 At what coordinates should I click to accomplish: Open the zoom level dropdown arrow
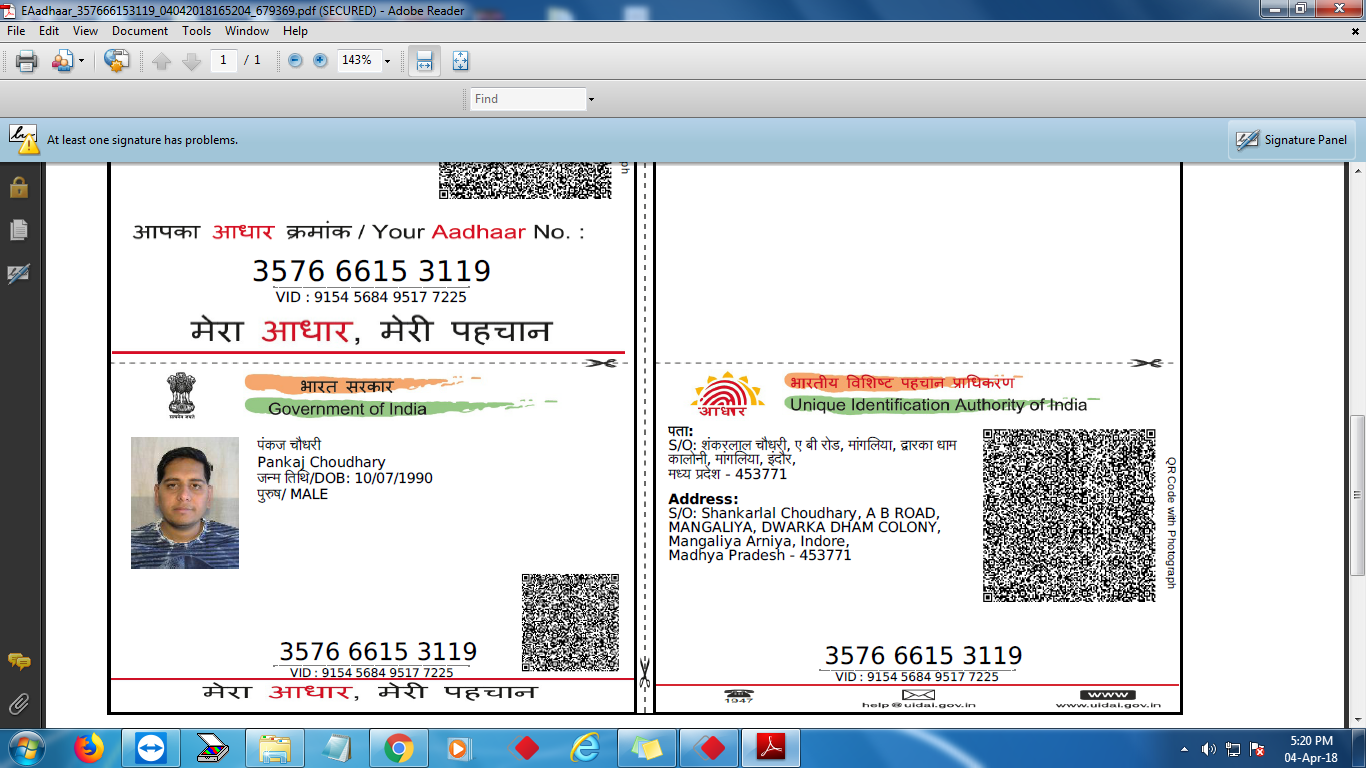tap(387, 61)
